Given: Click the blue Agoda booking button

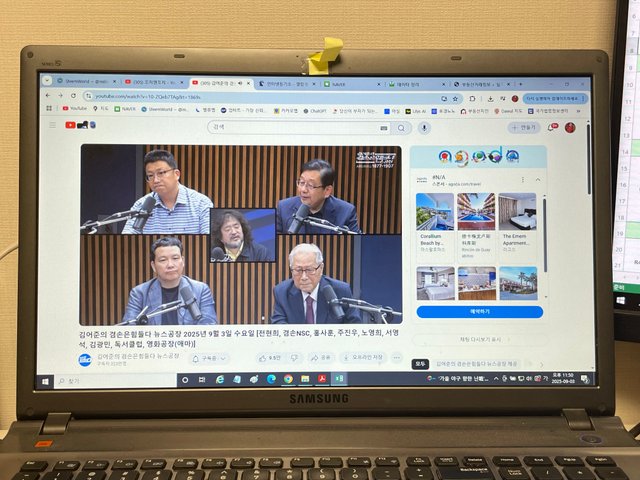Looking at the screenshot, I should pyautogui.click(x=480, y=312).
